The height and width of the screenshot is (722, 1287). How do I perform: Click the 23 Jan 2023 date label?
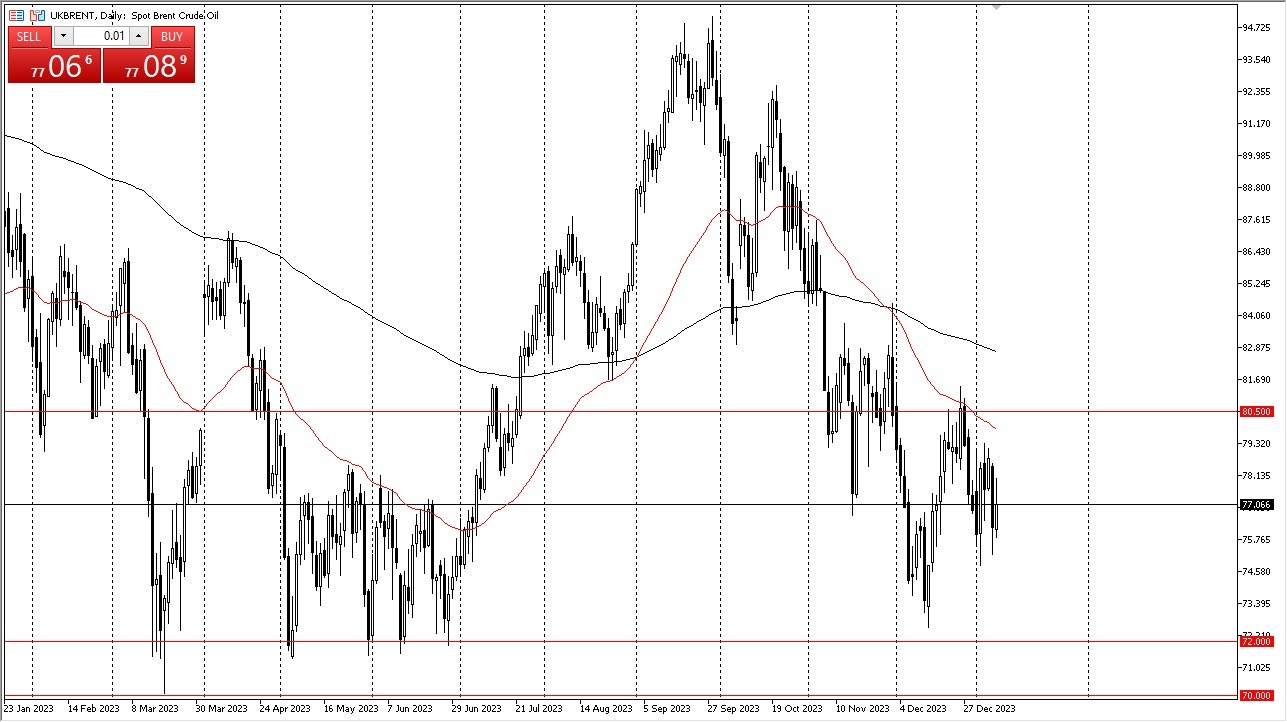tap(26, 708)
